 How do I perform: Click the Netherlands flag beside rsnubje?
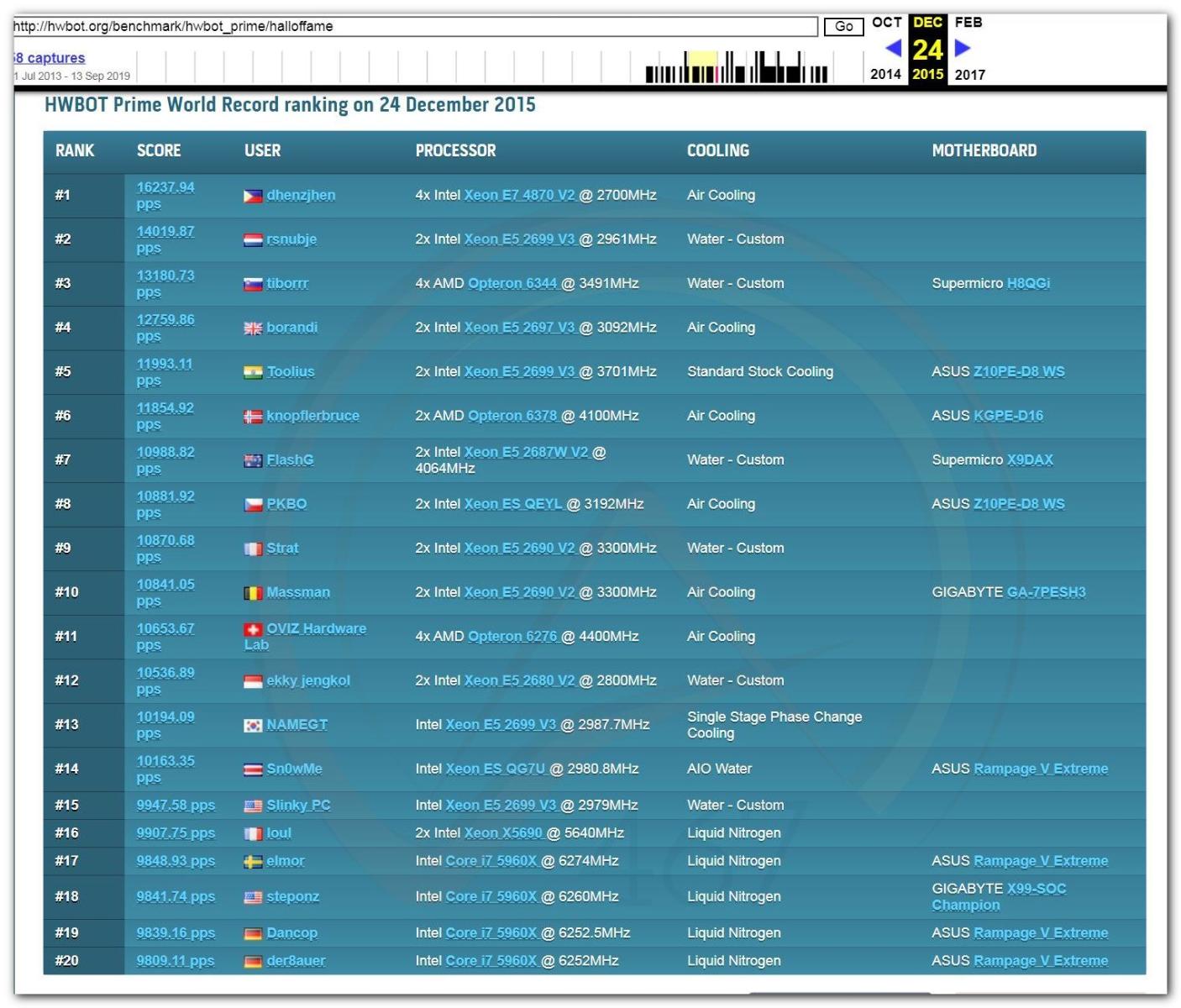pos(253,239)
